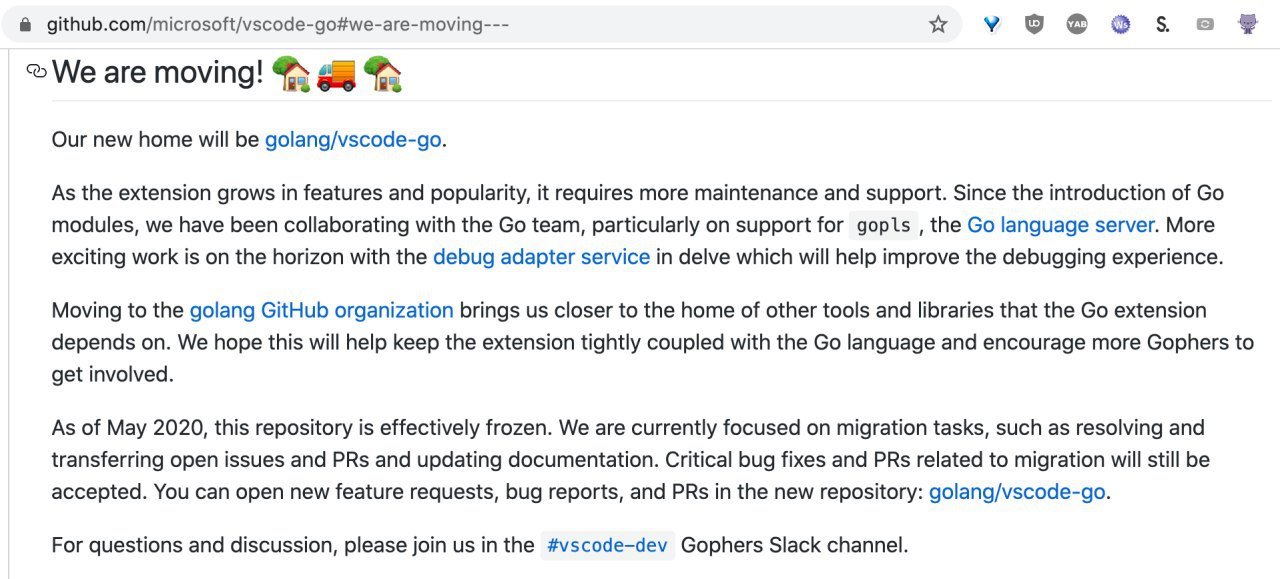The height and width of the screenshot is (579, 1280).
Task: Open the purple cat extension icon
Action: pyautogui.click(x=1248, y=24)
